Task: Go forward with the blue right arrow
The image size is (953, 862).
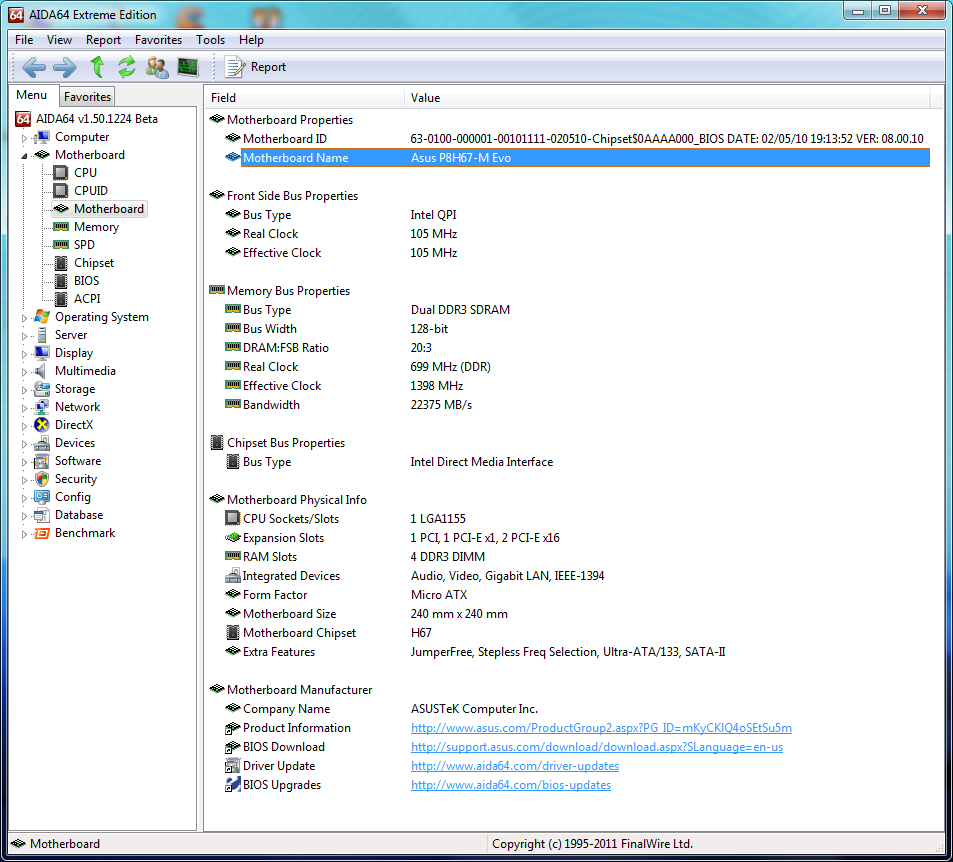Action: 65,67
